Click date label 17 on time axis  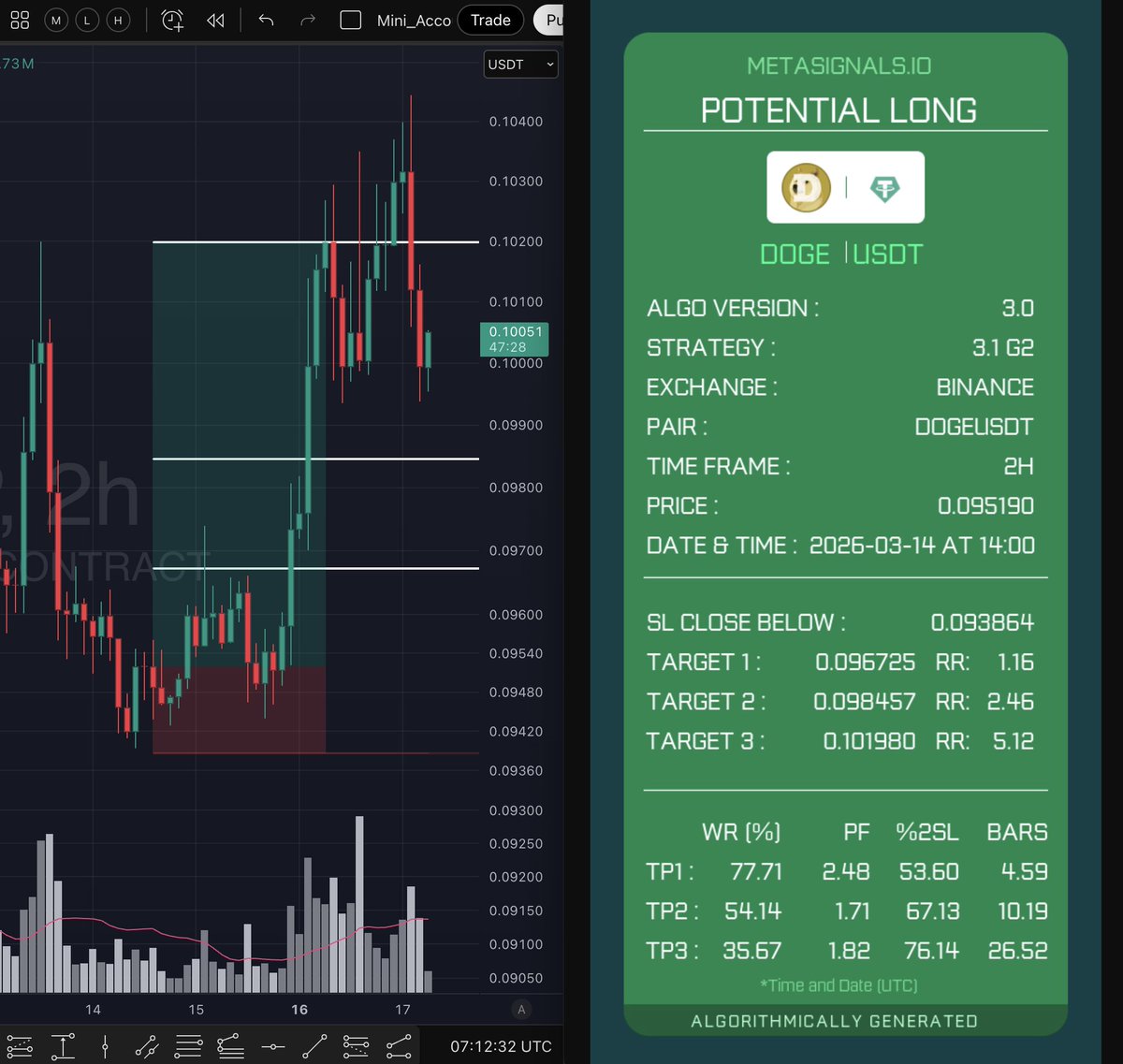tap(402, 1009)
